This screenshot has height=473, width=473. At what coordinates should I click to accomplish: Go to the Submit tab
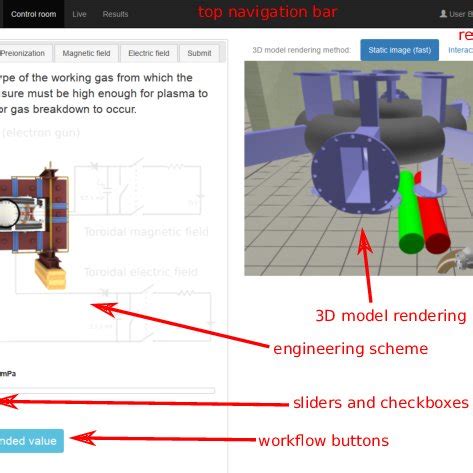click(199, 53)
